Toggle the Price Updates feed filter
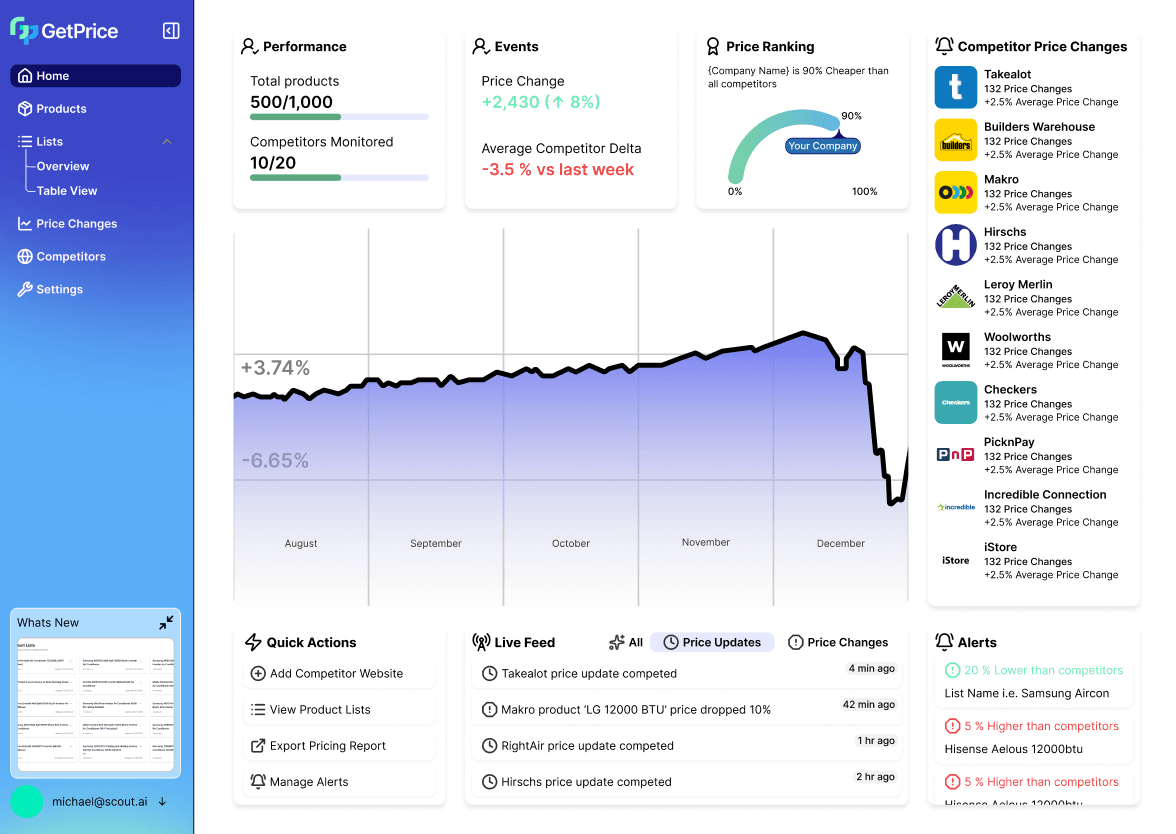Screen dimensions: 1176x834 711,642
